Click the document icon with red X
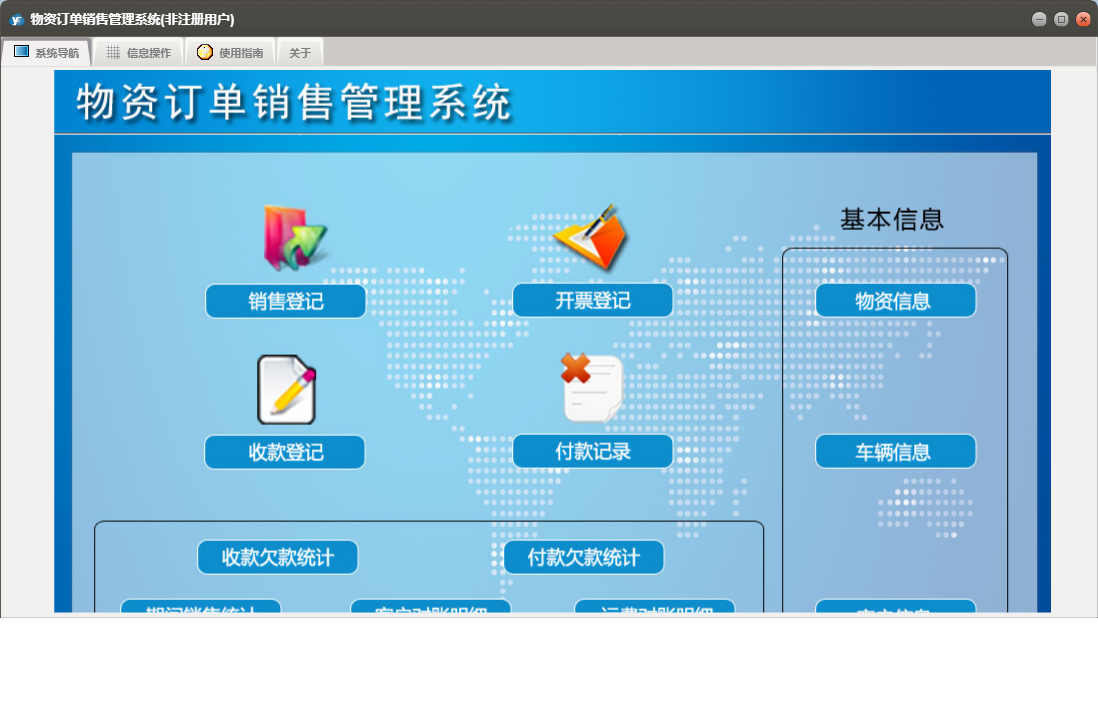Viewport: 1098px width, 719px height. [x=592, y=388]
